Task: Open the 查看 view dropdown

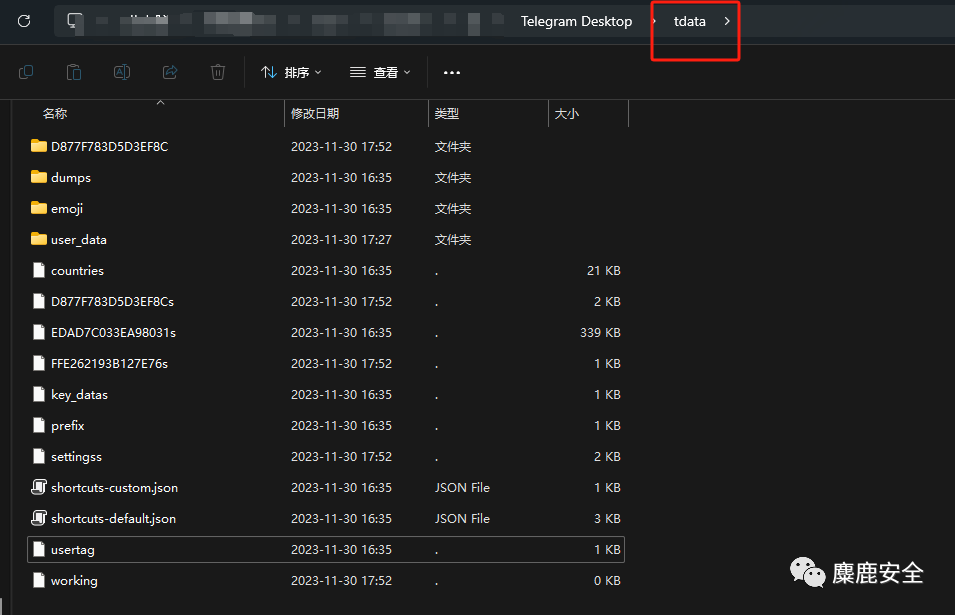Action: [x=380, y=72]
